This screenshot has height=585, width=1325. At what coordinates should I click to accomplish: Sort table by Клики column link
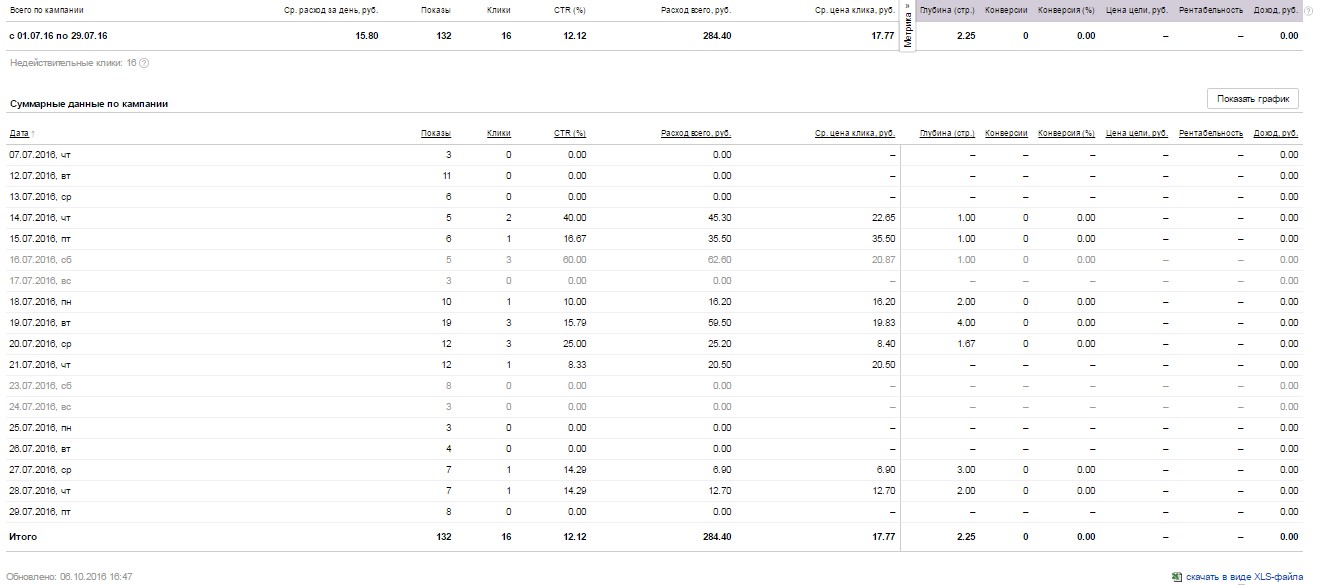click(499, 133)
